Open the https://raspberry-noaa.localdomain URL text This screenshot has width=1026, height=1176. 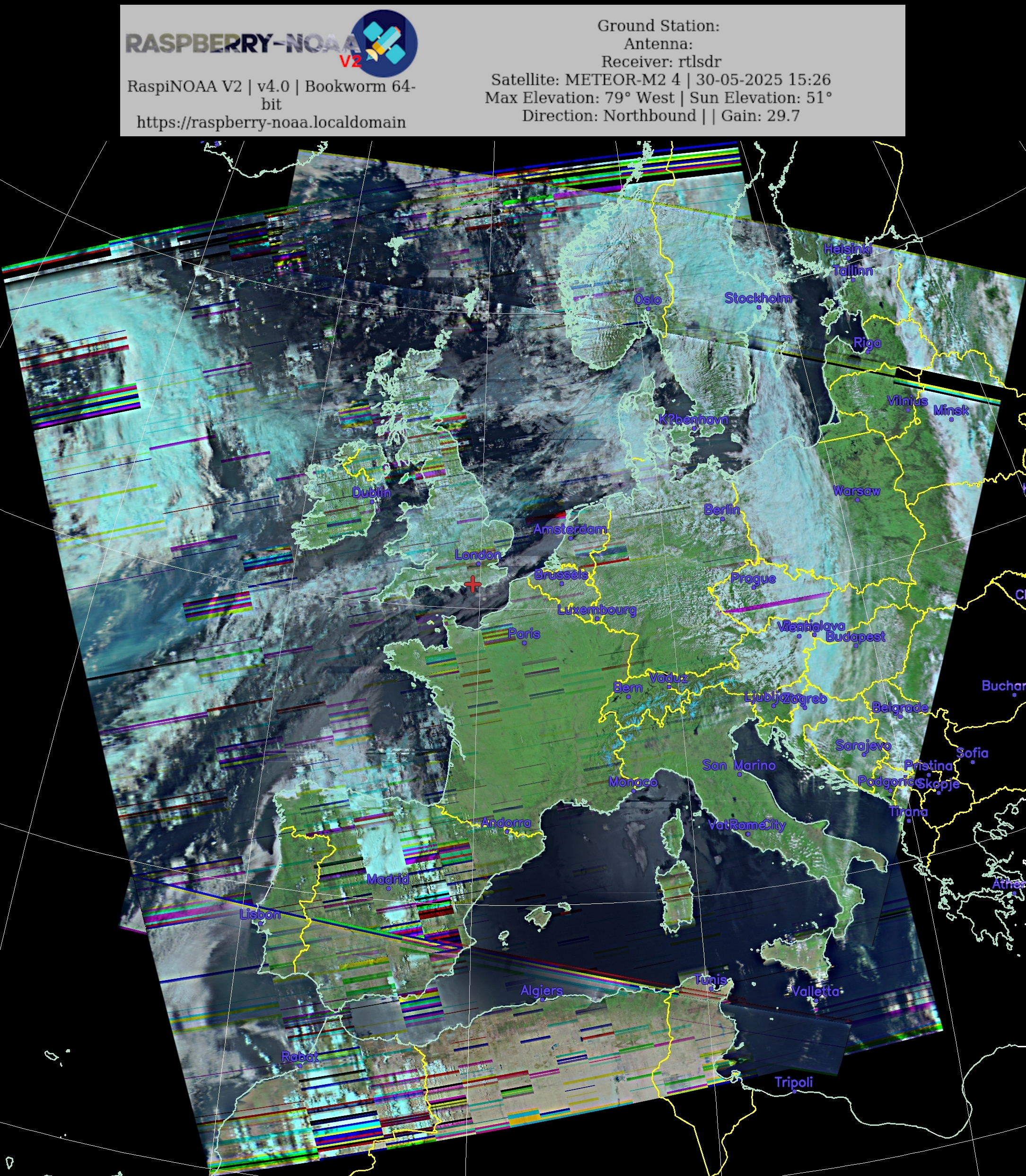click(272, 122)
